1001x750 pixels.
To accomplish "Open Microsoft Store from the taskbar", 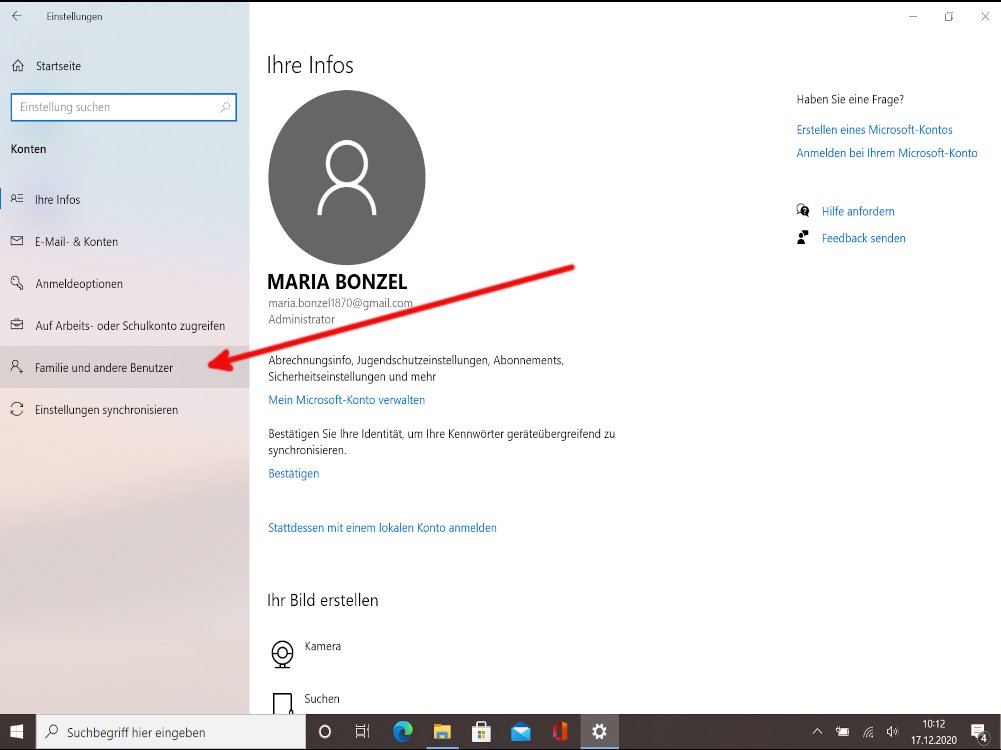I will click(481, 731).
